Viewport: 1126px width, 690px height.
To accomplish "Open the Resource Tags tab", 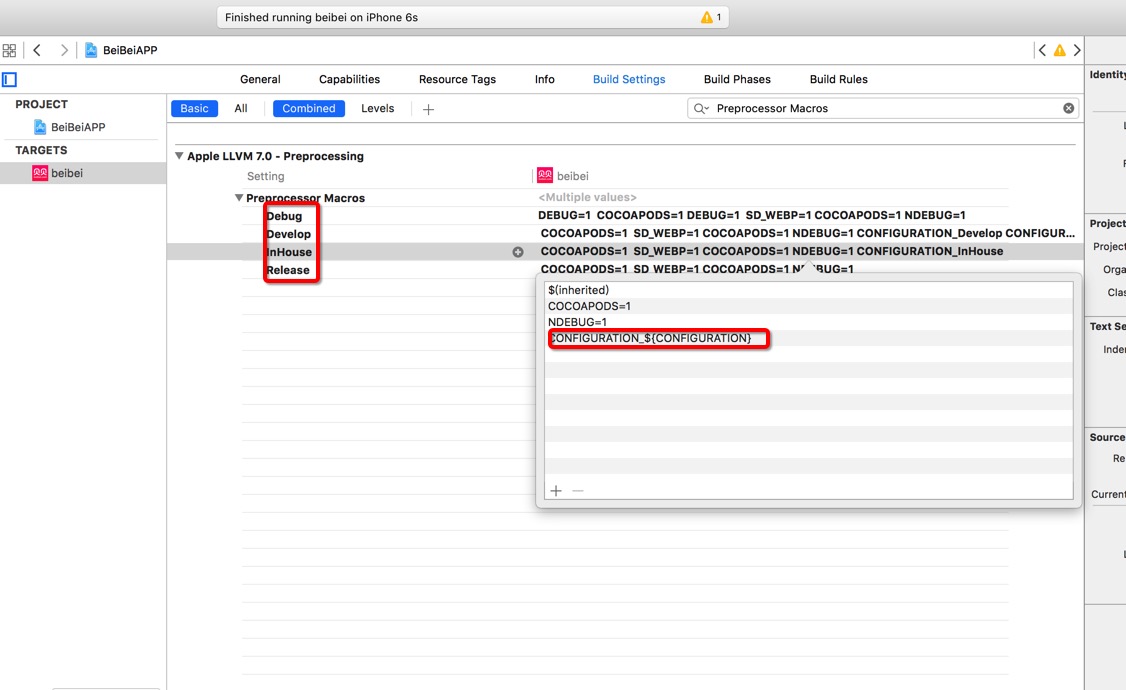I will (457, 80).
